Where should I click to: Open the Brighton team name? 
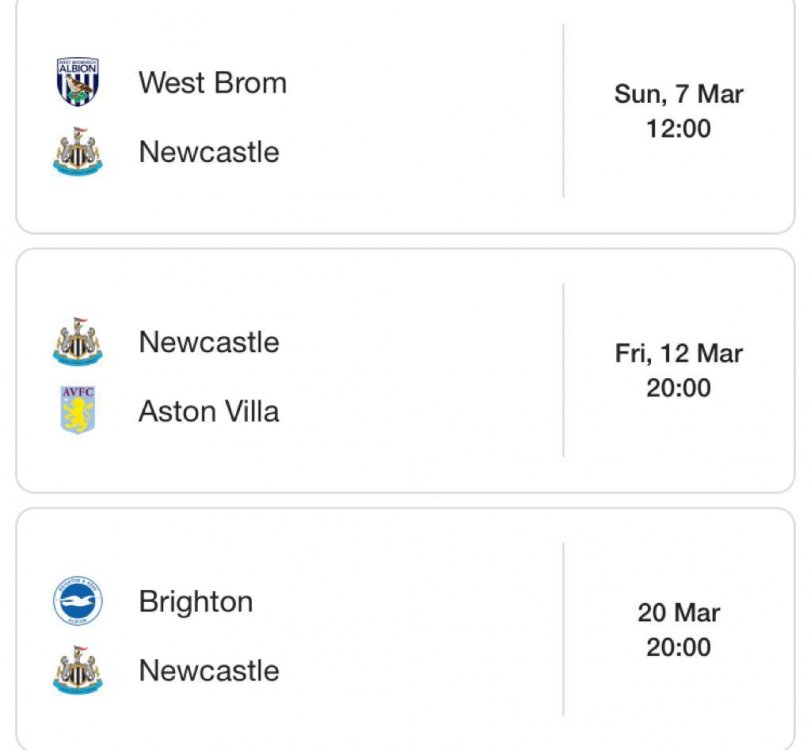click(x=196, y=602)
